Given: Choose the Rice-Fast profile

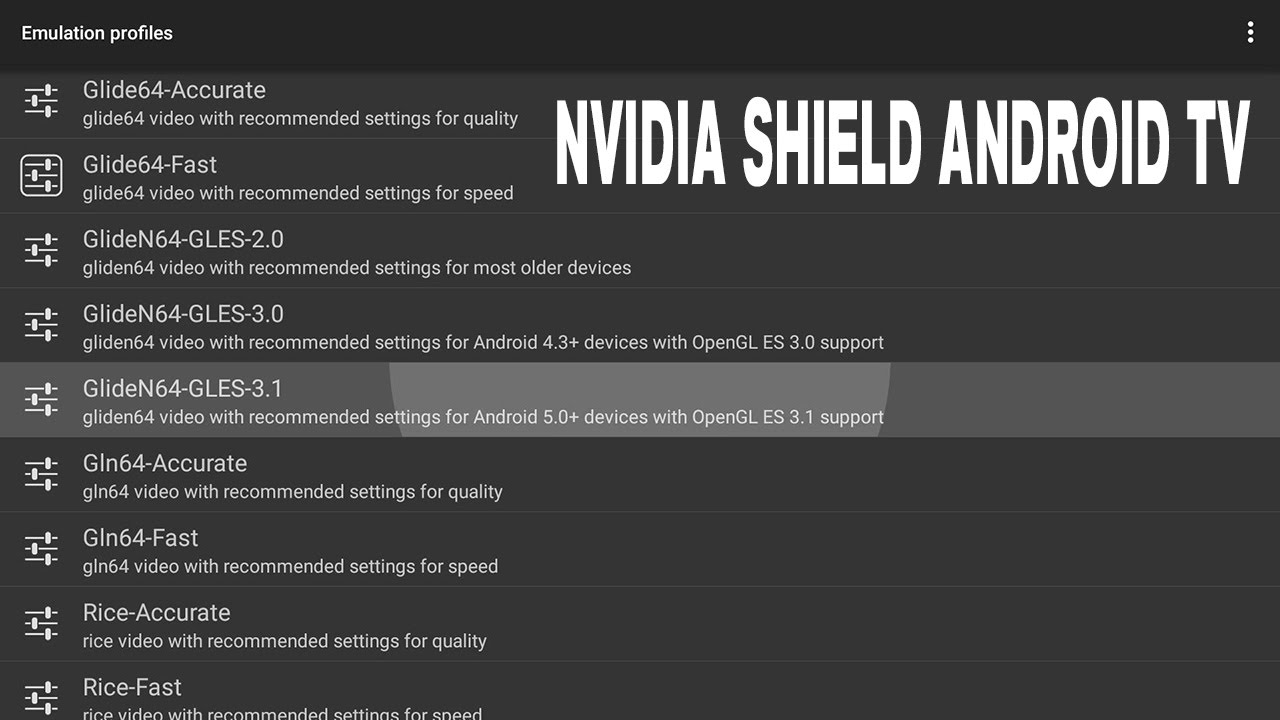Looking at the screenshot, I should point(640,691).
